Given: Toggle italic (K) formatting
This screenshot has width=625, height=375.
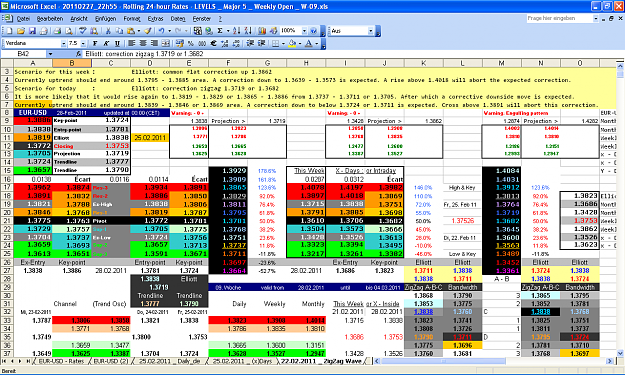Looking at the screenshot, I should click(x=106, y=43).
